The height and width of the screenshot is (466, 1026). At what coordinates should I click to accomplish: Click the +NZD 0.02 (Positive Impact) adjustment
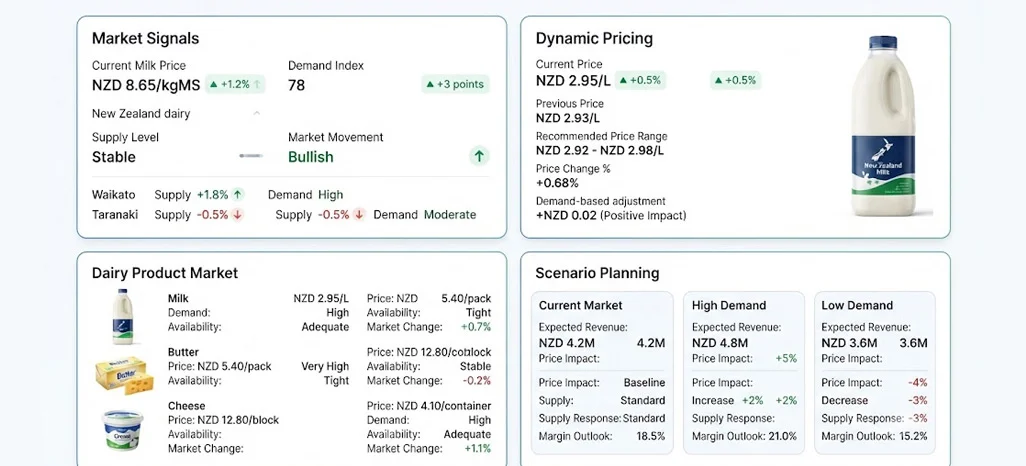[611, 215]
